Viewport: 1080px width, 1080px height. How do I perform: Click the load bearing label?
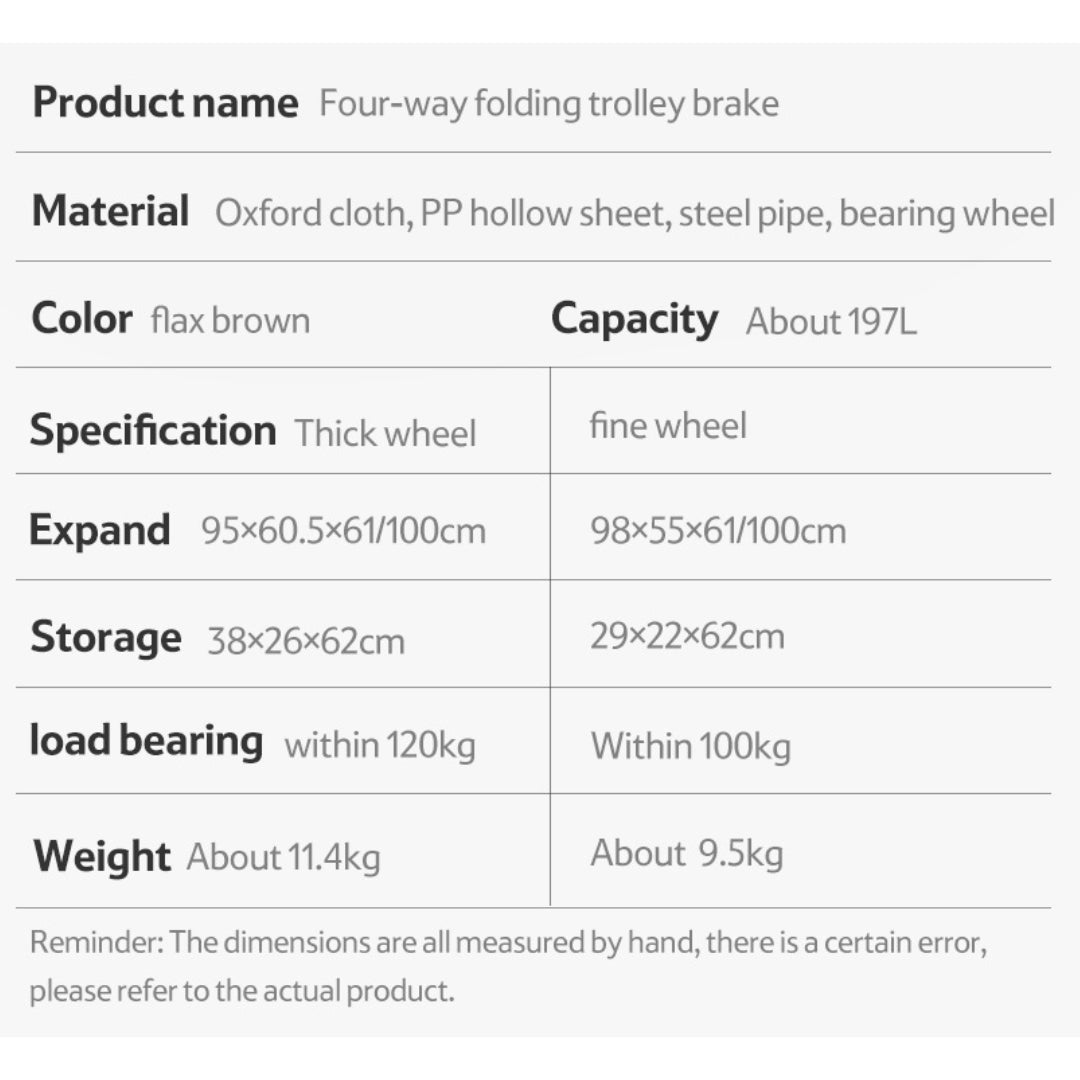pos(146,741)
